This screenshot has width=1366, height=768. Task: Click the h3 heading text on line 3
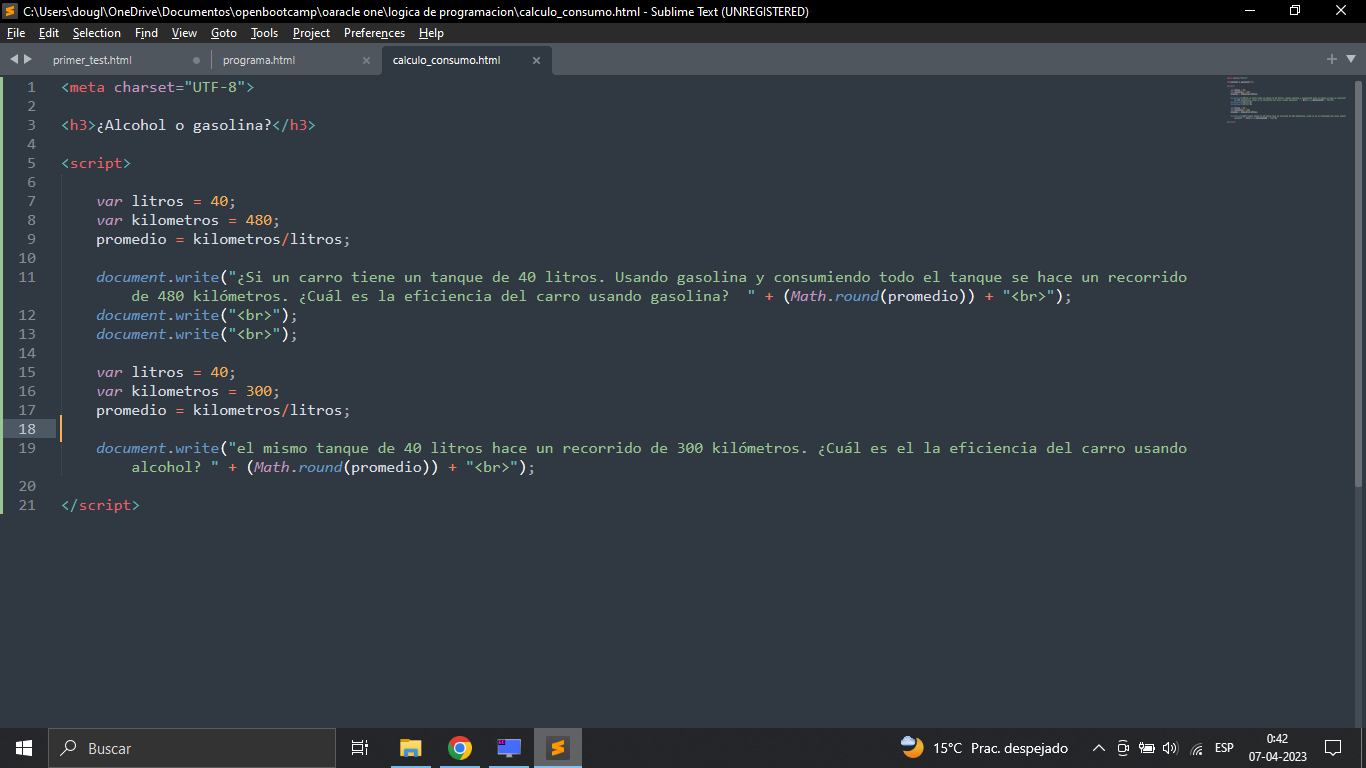pos(184,125)
